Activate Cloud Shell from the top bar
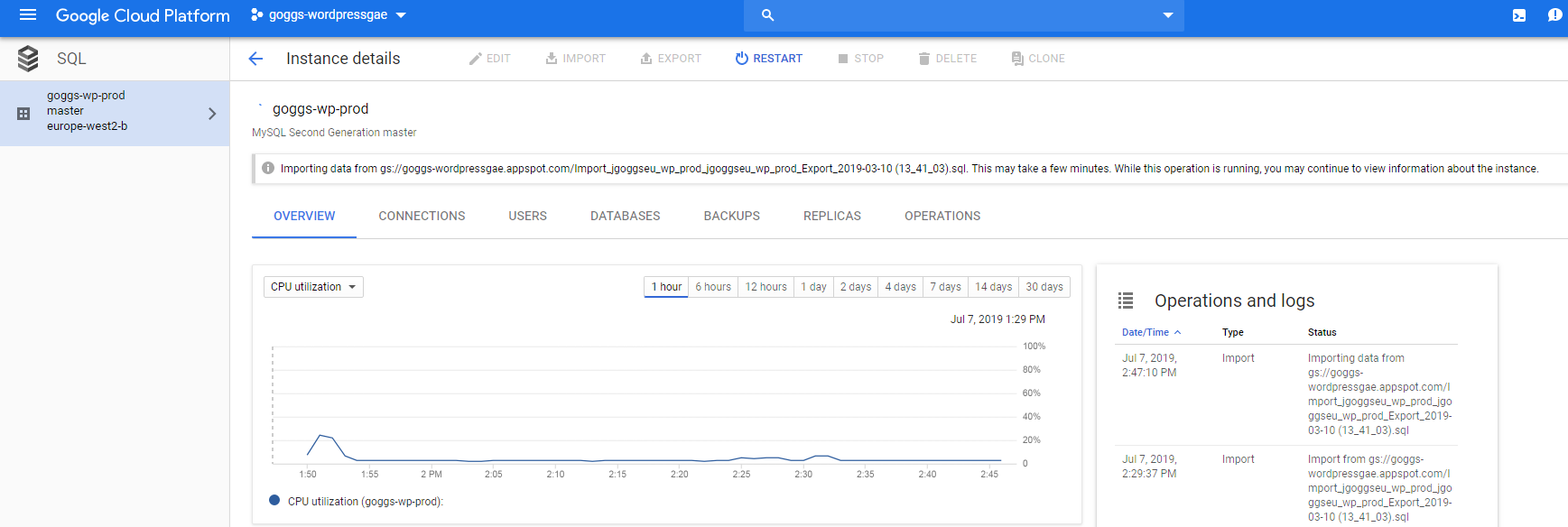The image size is (1568, 527). 1519,15
